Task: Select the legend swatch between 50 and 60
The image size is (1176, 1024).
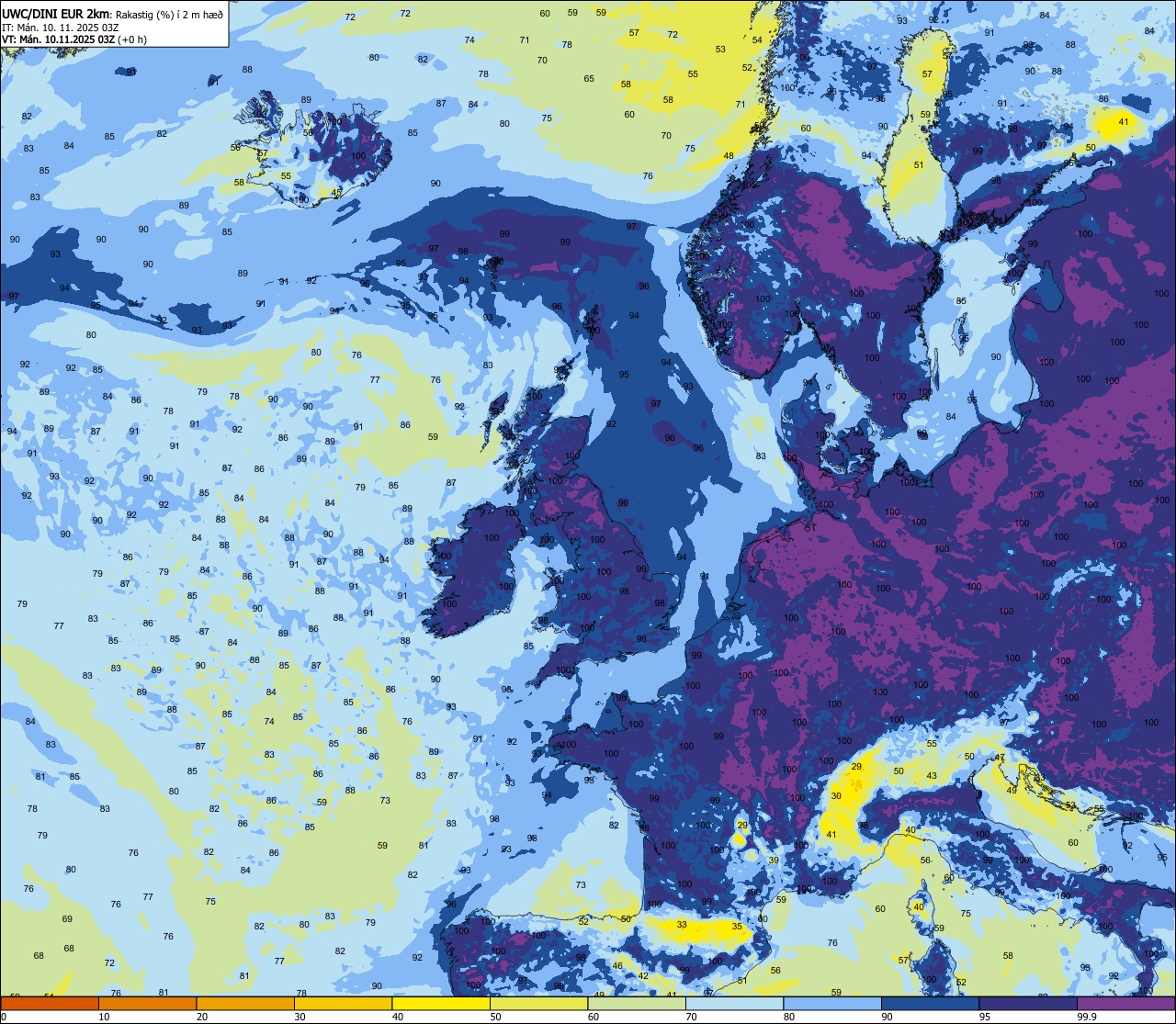Action: (x=538, y=1003)
